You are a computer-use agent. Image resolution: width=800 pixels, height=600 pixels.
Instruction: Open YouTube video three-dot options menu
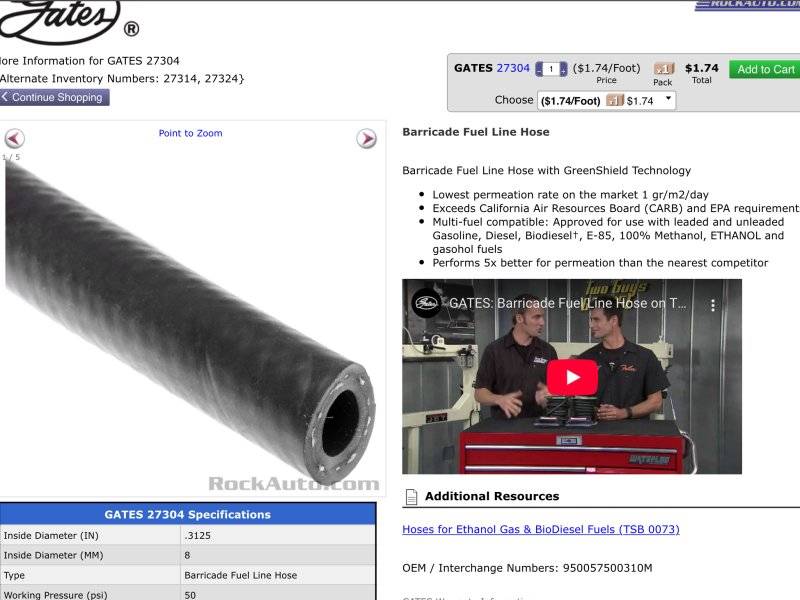(x=714, y=304)
